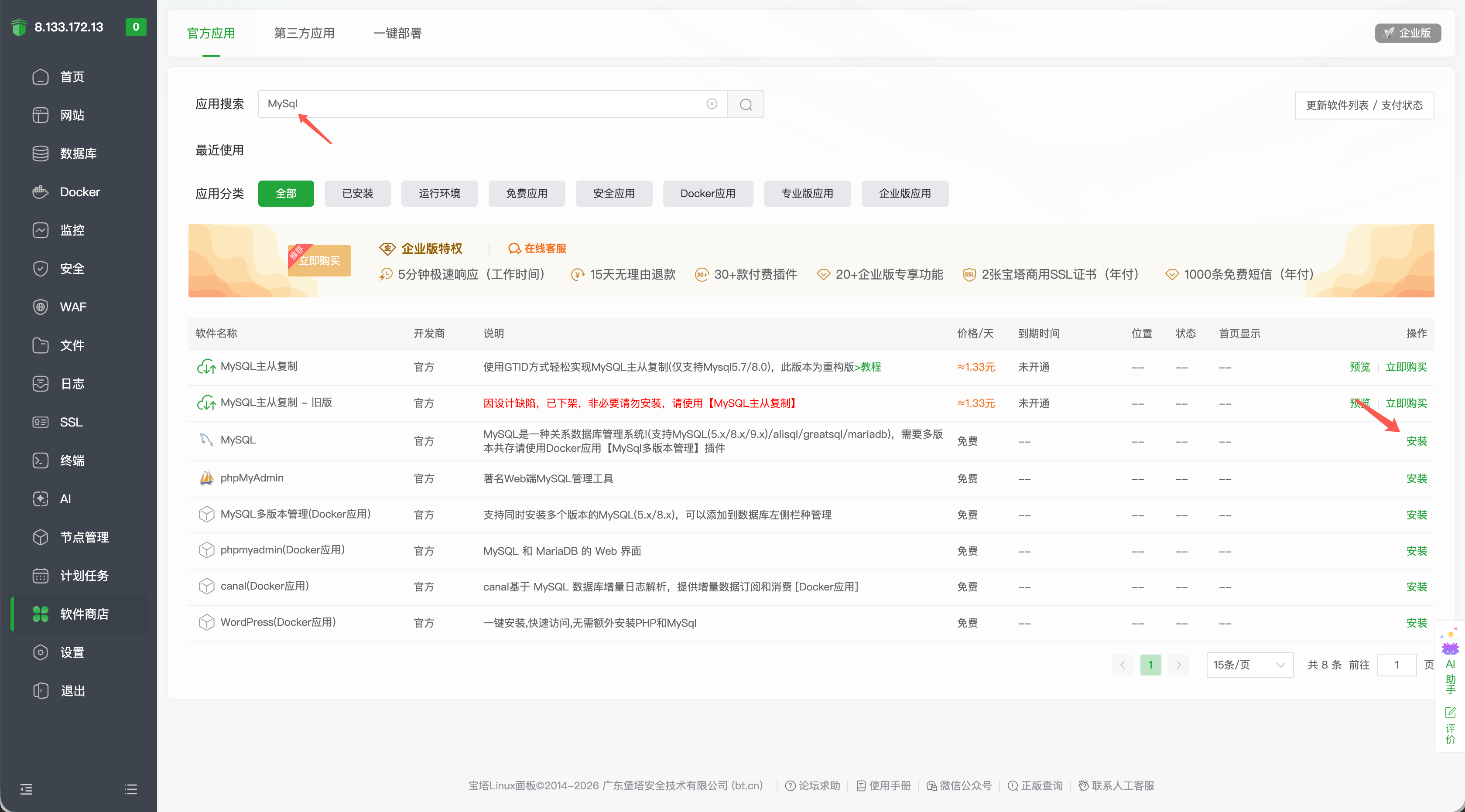This screenshot has width=1465, height=812.
Task: Filter by Docker应用 category
Action: [708, 193]
